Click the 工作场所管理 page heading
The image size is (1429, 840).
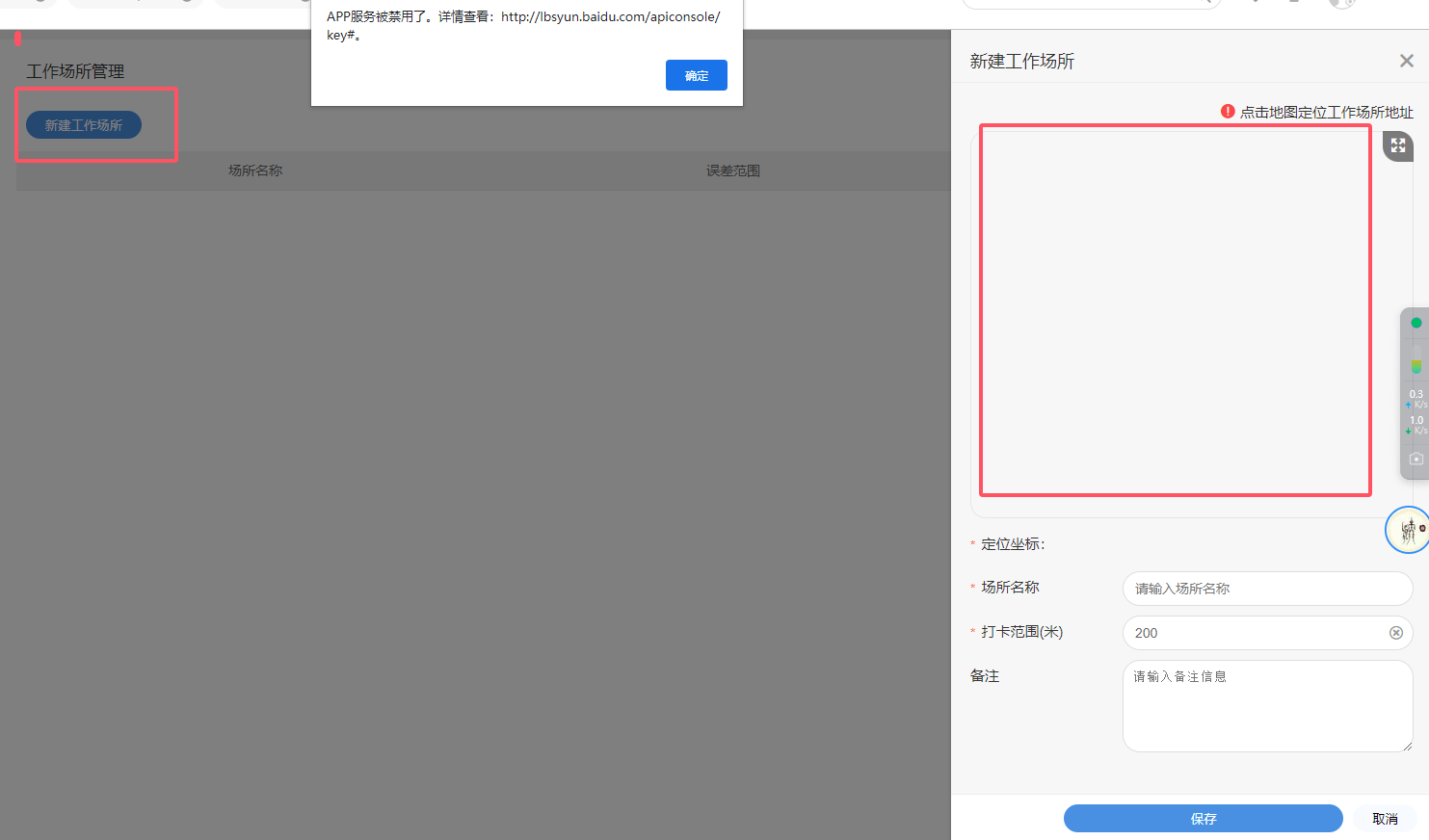75,71
